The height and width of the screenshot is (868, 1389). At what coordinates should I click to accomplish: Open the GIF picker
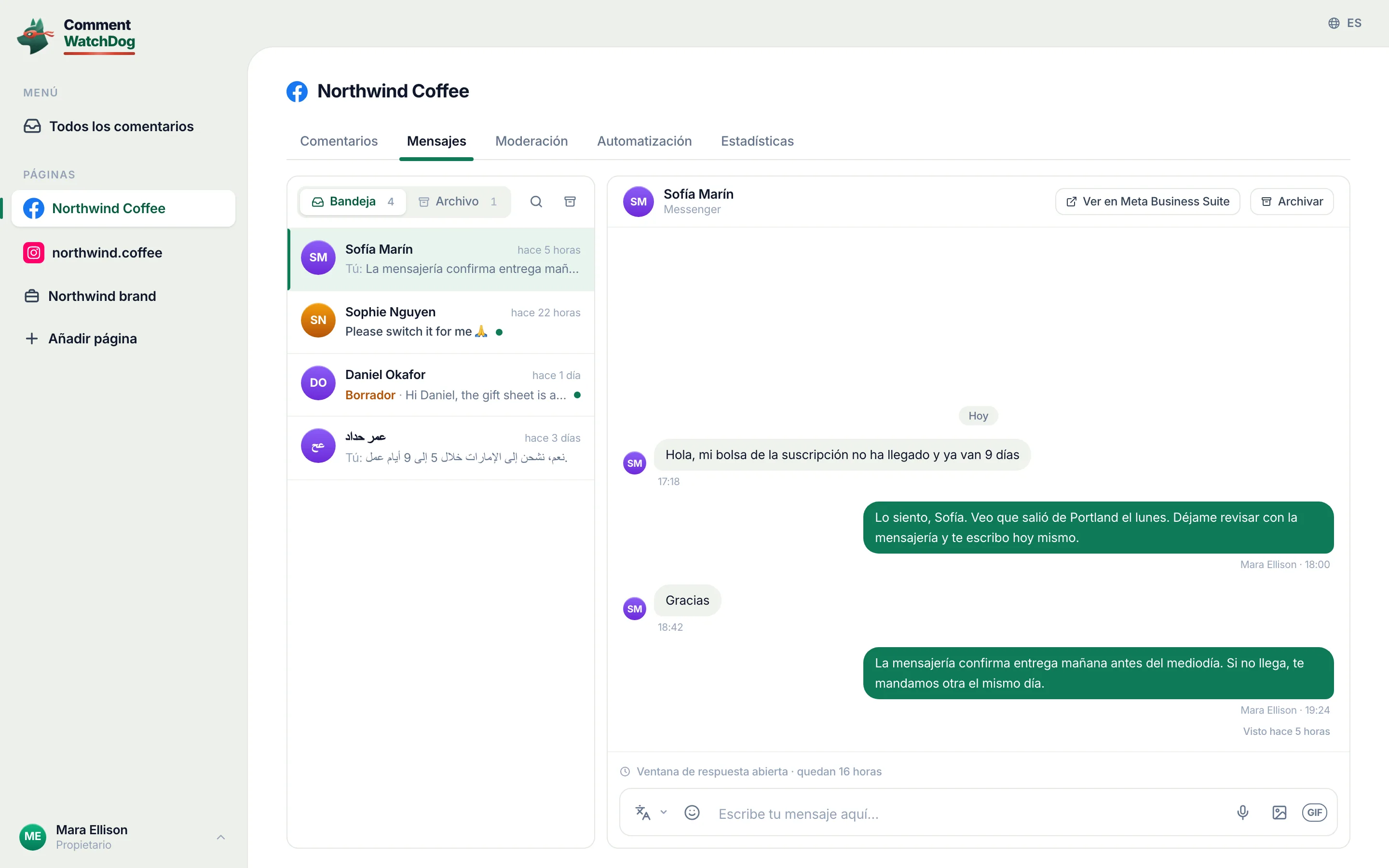coord(1314,813)
